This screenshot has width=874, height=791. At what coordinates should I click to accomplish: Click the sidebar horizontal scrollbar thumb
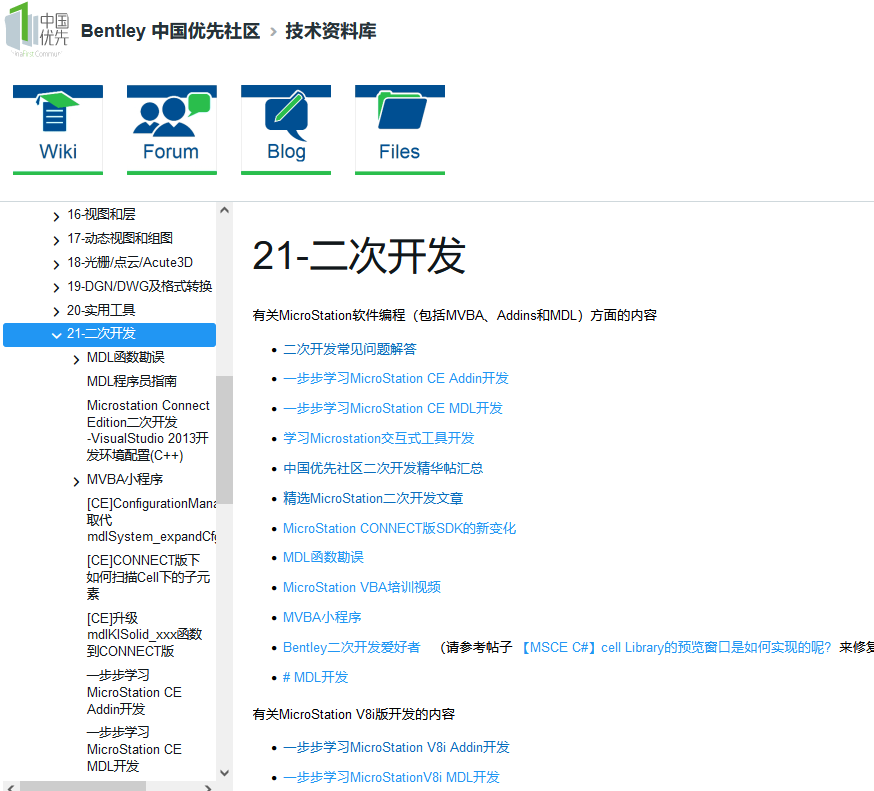point(83,787)
